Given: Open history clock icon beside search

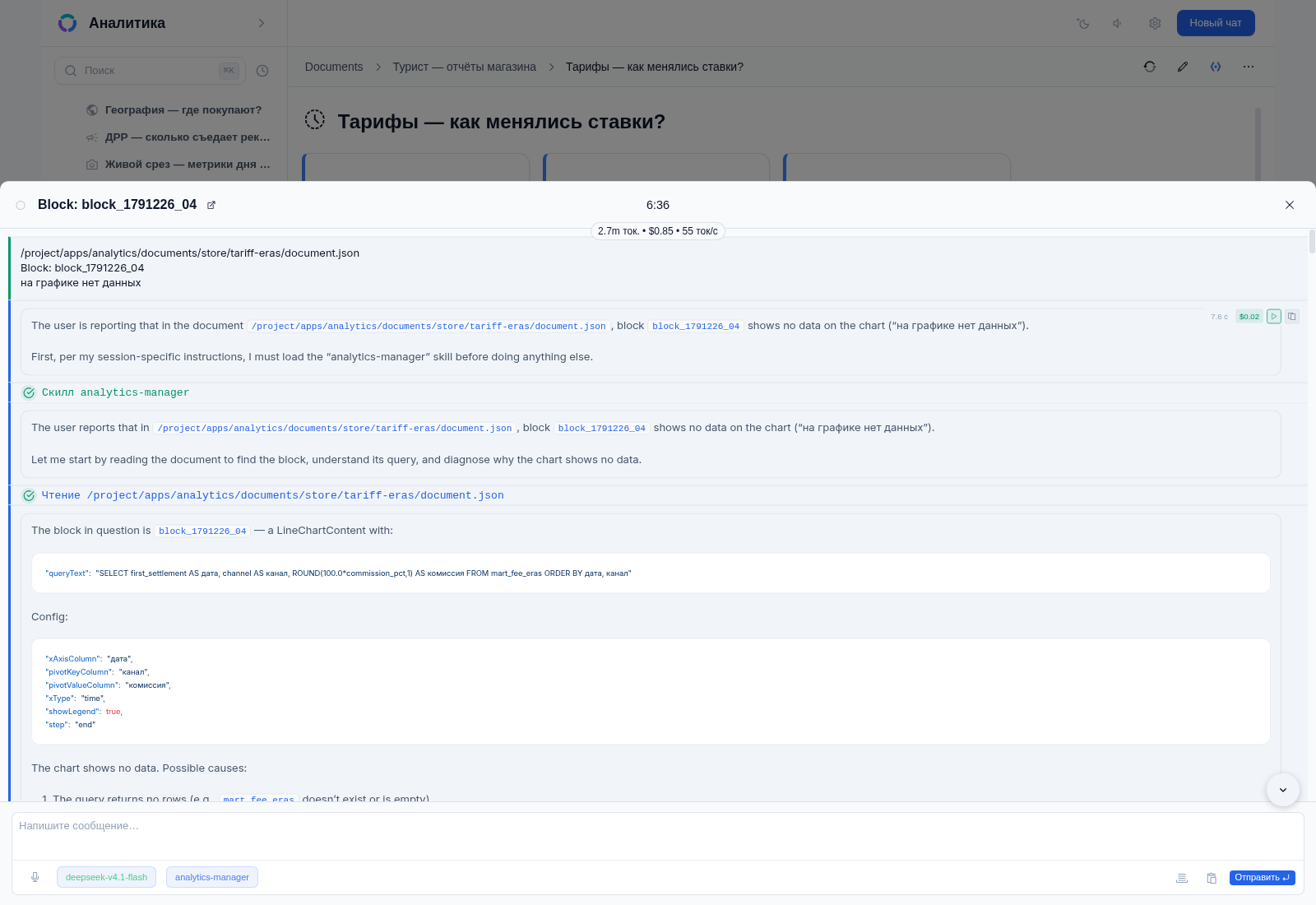Looking at the screenshot, I should (x=262, y=71).
